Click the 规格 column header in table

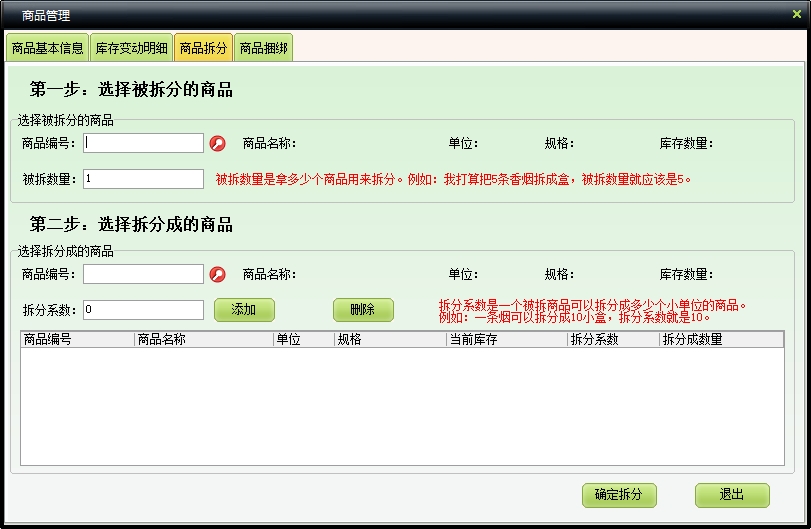390,340
